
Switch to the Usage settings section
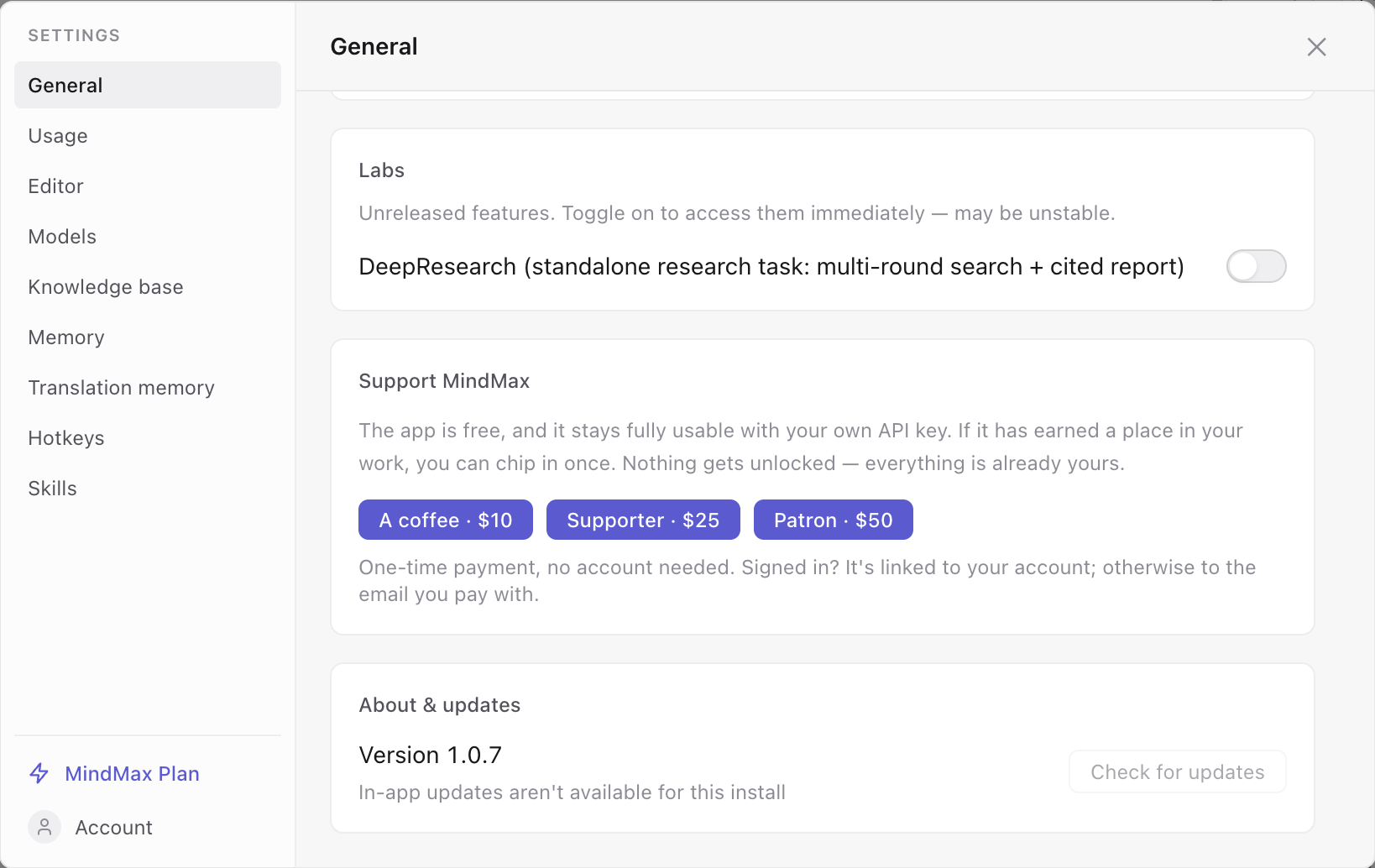[148, 136]
